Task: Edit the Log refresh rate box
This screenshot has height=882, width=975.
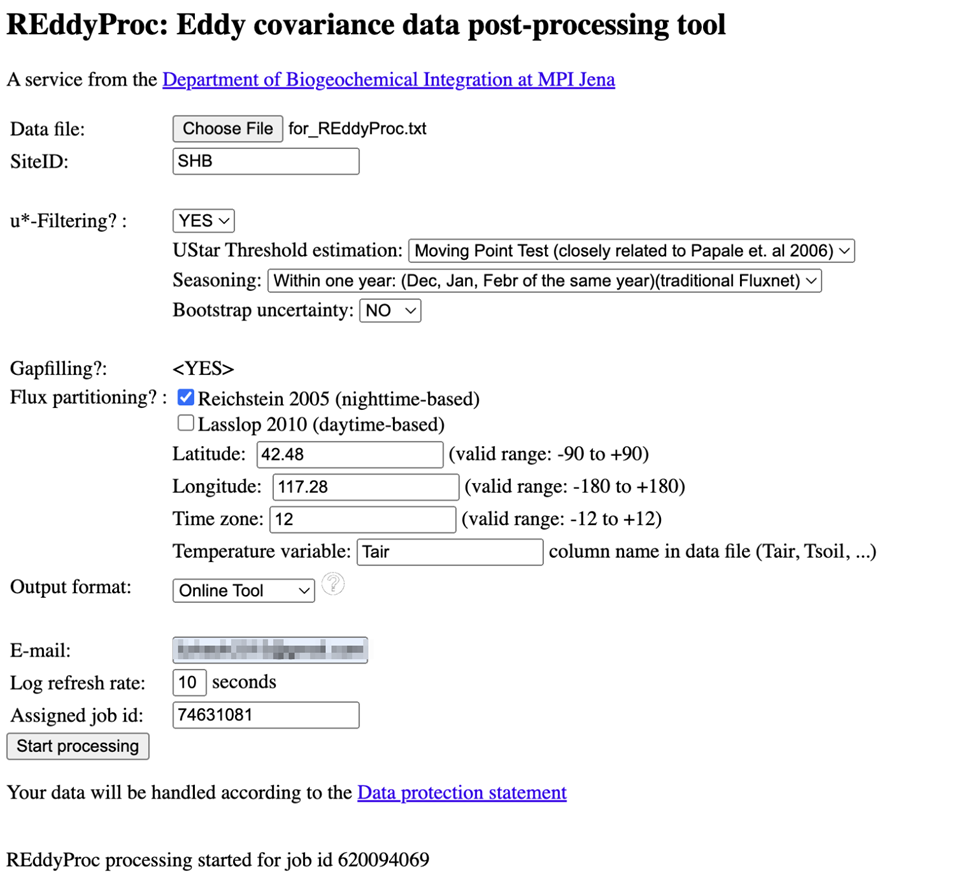Action: coord(189,683)
